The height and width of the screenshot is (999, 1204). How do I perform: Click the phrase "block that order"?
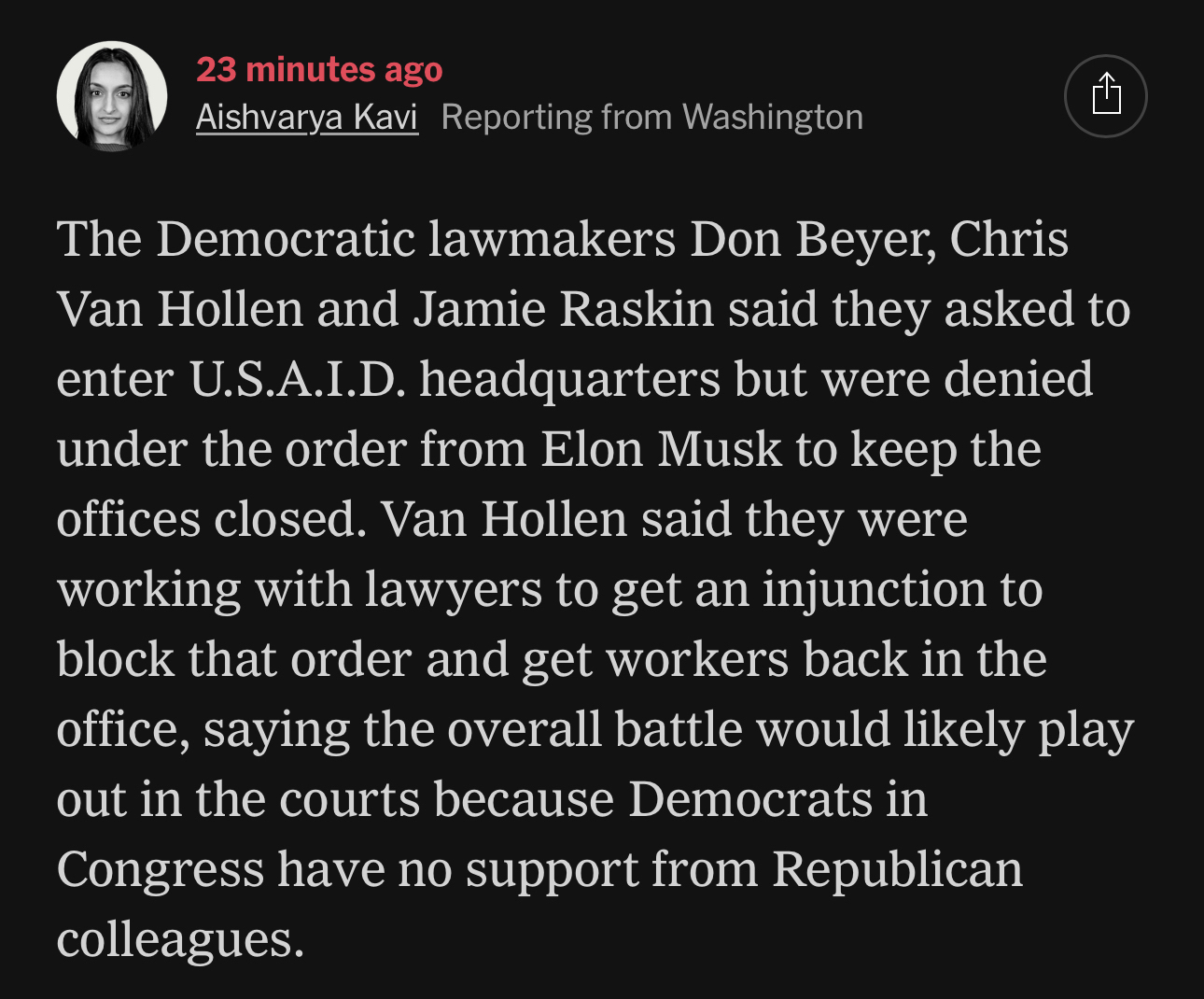[233, 659]
